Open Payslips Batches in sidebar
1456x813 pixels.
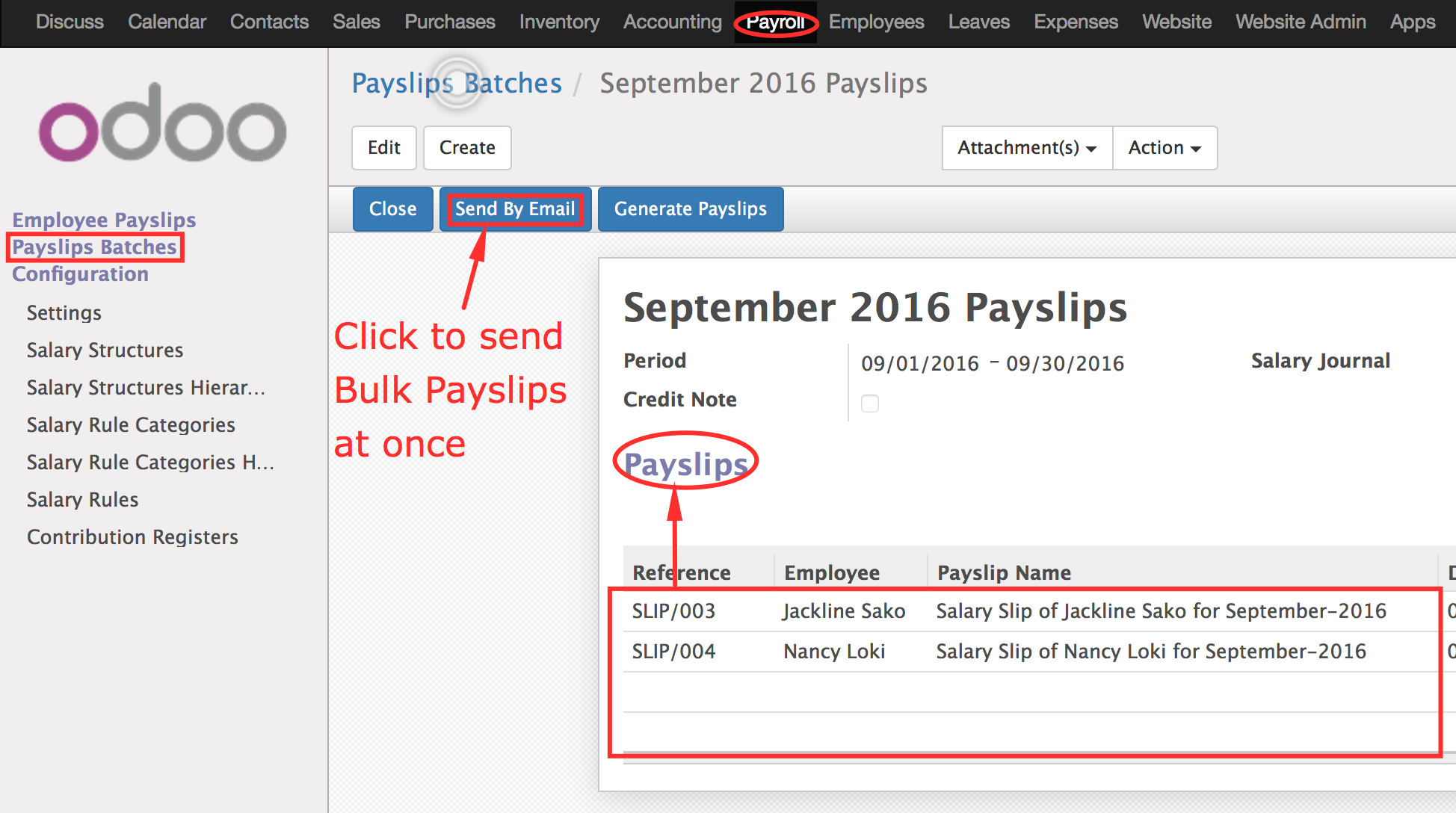94,247
